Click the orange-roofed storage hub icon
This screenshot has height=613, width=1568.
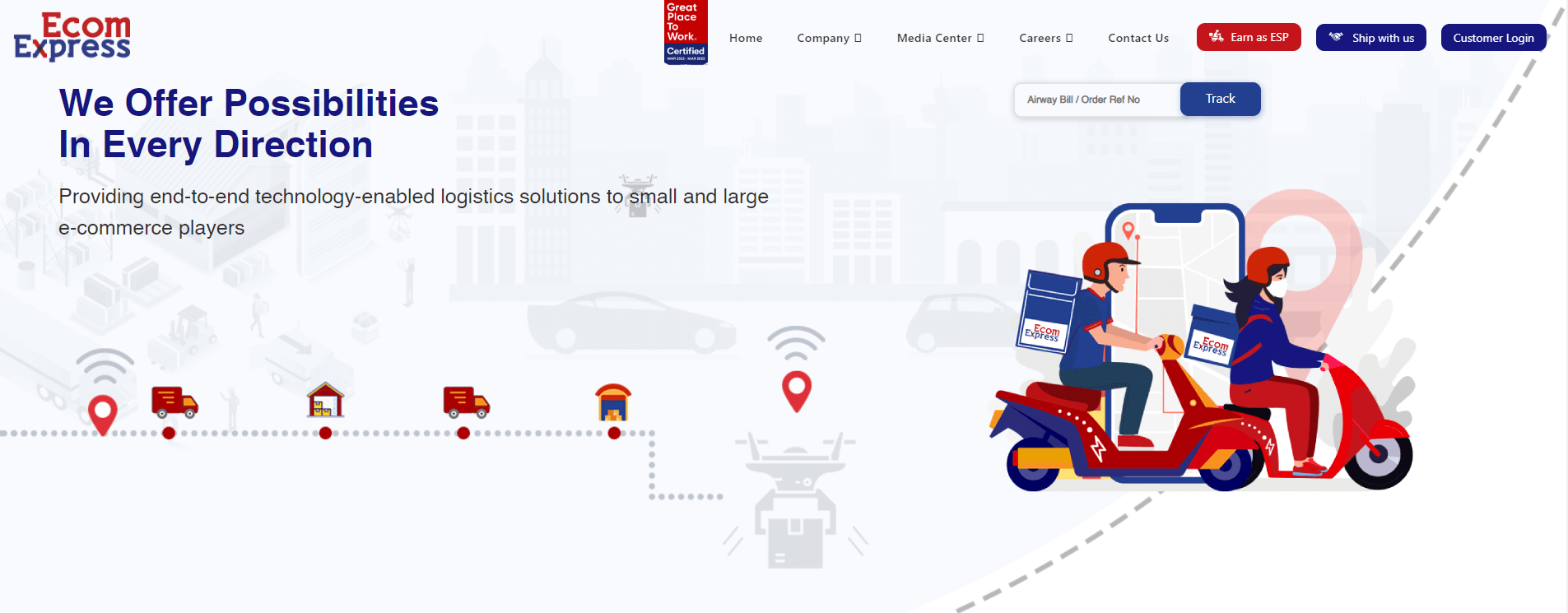613,402
